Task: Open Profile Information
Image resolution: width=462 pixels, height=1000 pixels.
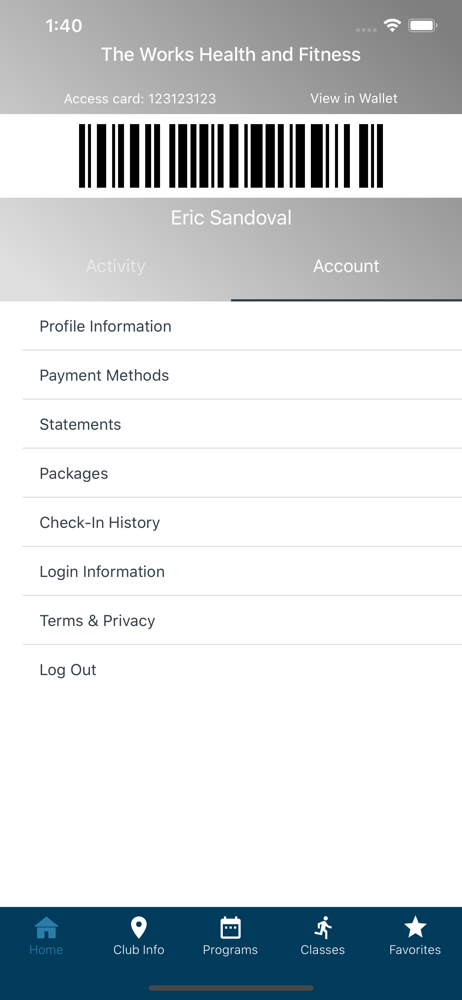Action: point(242,326)
